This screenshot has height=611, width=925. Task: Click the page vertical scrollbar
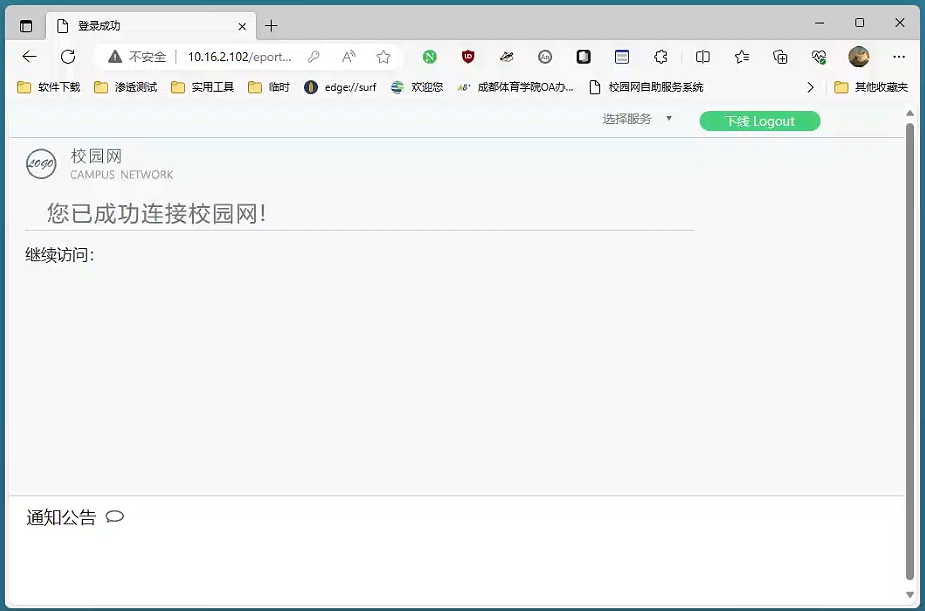coord(910,350)
